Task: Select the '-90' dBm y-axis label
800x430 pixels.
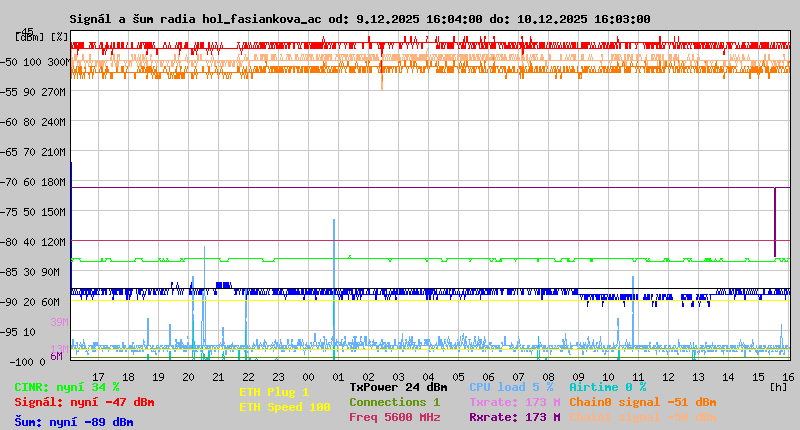Action: point(9,302)
